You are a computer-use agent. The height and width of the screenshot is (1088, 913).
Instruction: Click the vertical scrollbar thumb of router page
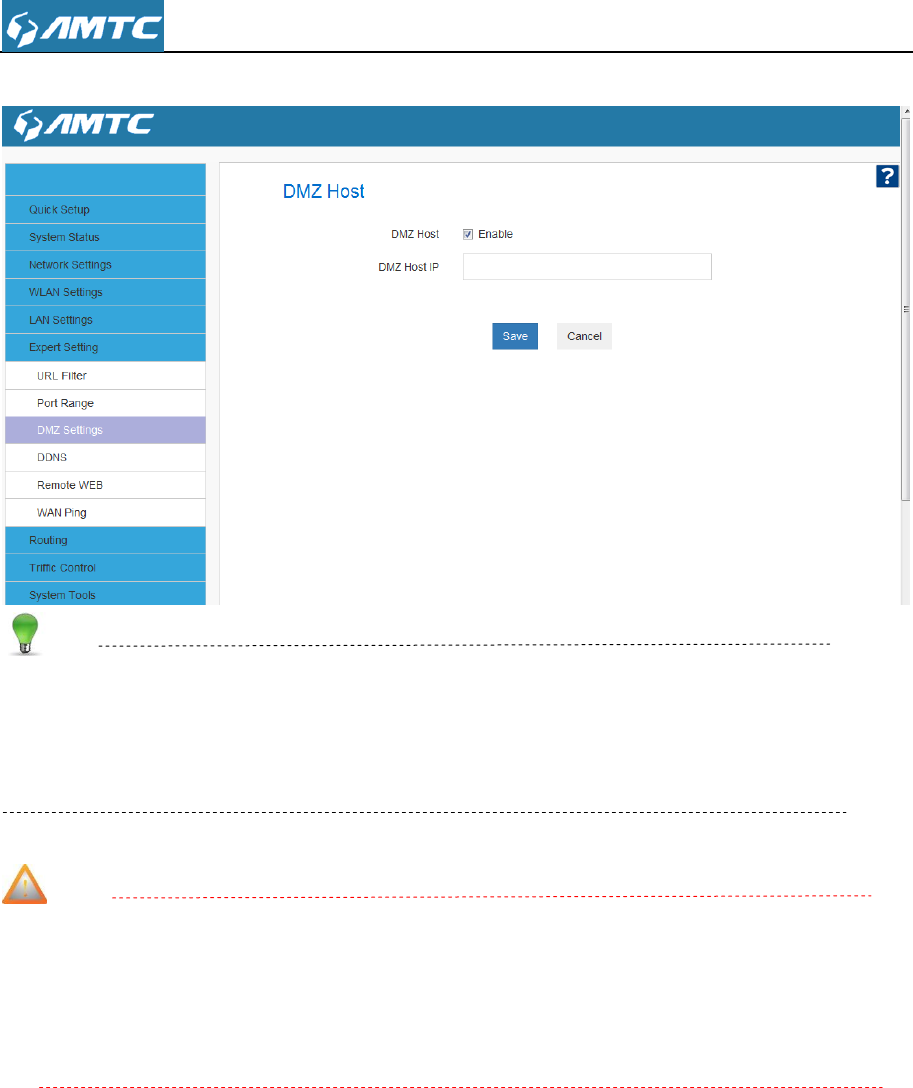[x=905, y=309]
